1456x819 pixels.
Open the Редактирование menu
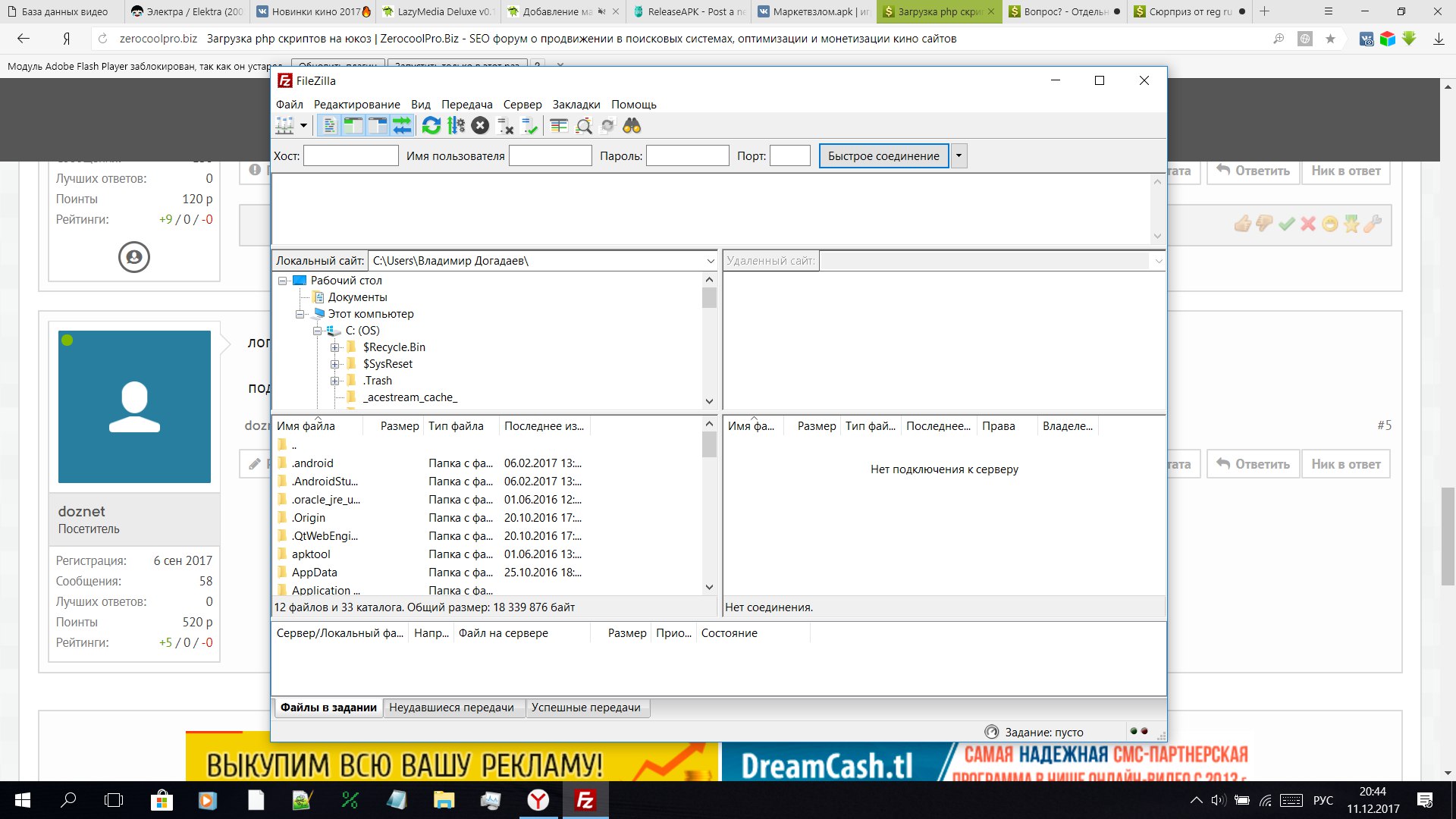click(357, 105)
